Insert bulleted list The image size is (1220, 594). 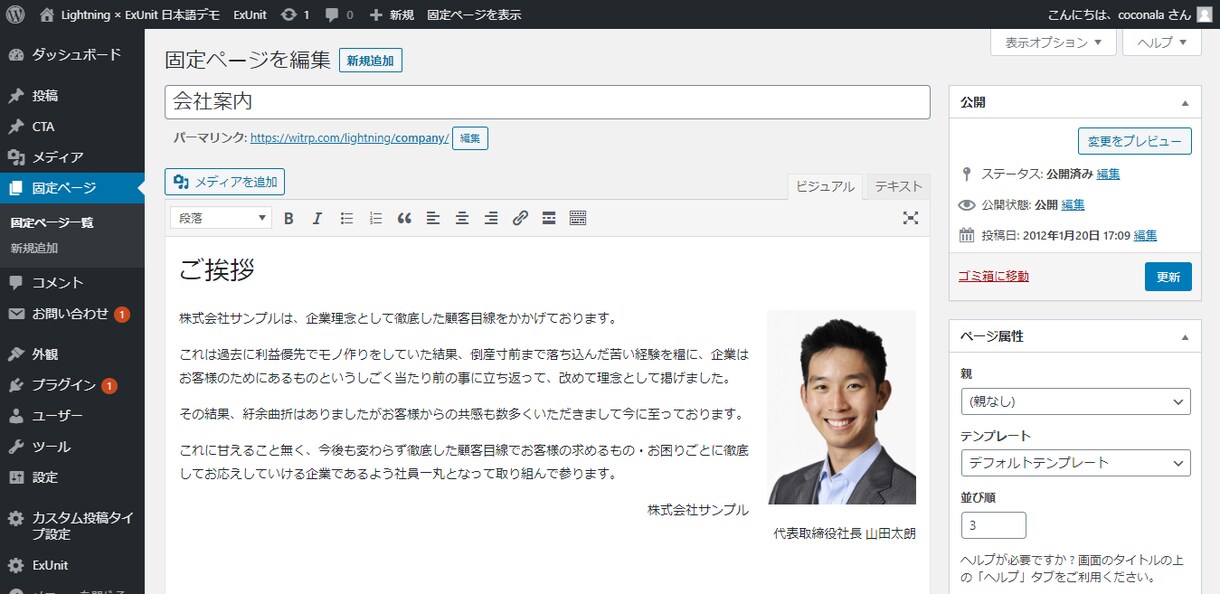pos(346,218)
